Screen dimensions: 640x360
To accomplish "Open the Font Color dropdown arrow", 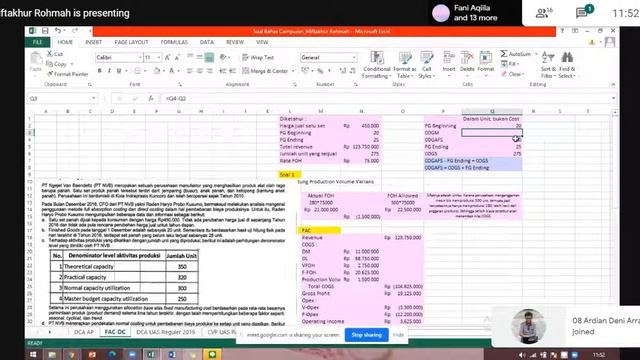I will 178,71.
